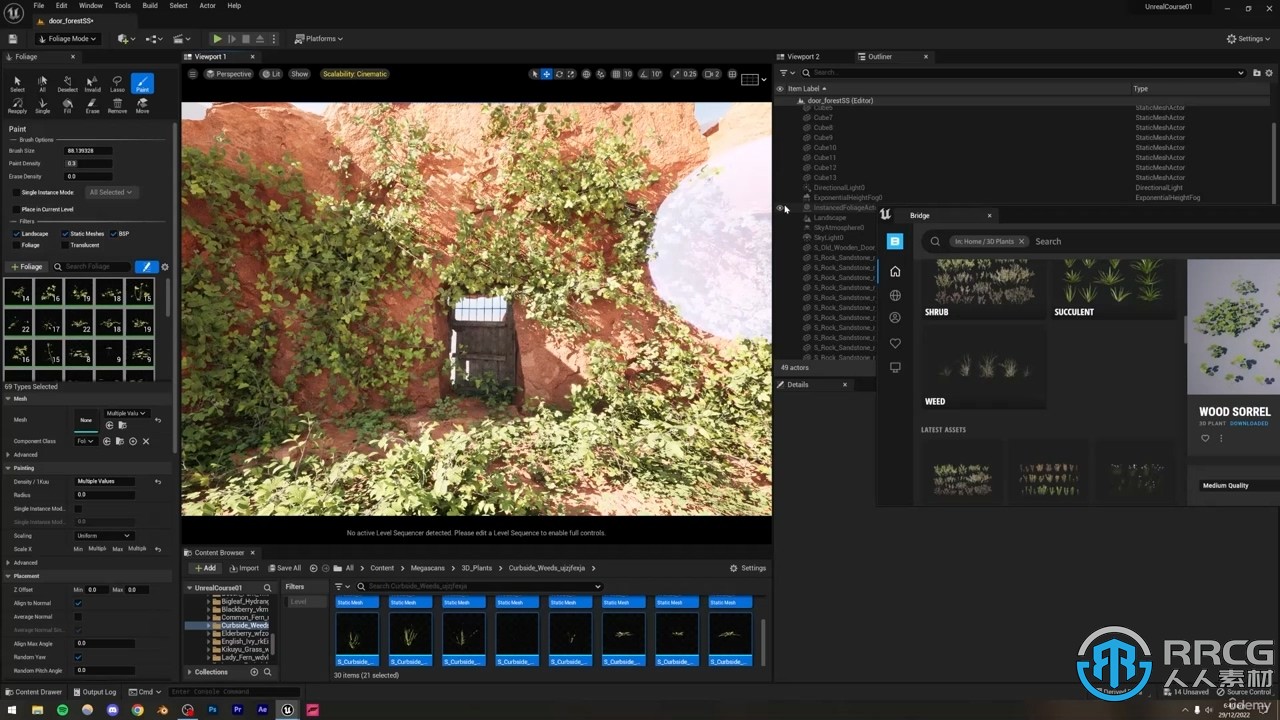Open Bridge profile account icon
The height and width of the screenshot is (720, 1280).
point(895,318)
